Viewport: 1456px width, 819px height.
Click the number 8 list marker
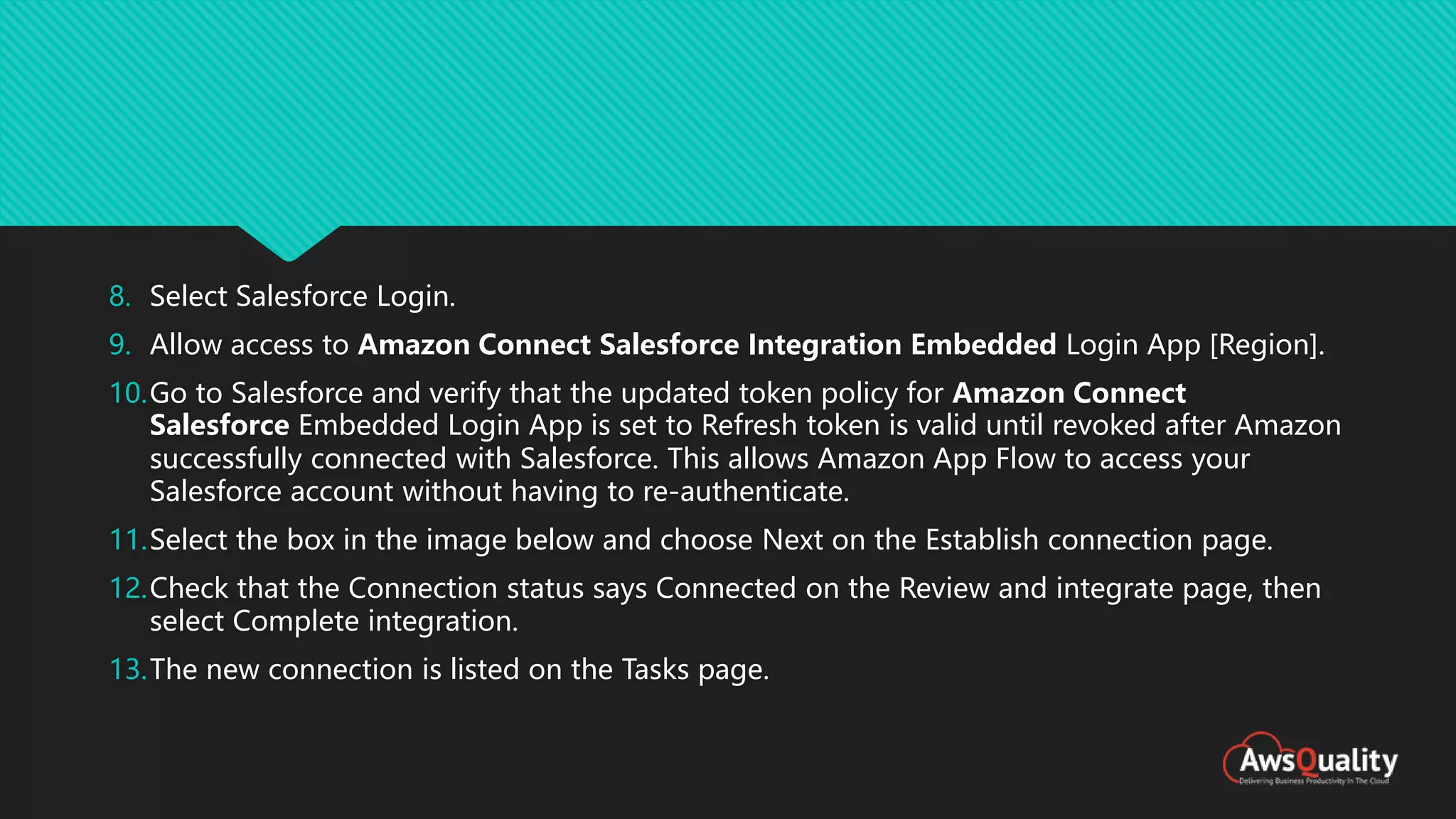click(x=120, y=296)
